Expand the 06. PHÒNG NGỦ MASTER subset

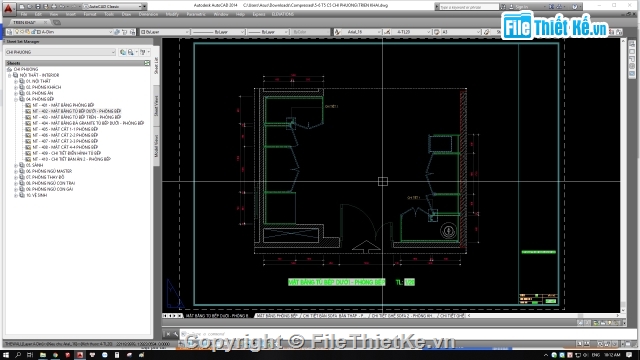click(16, 171)
